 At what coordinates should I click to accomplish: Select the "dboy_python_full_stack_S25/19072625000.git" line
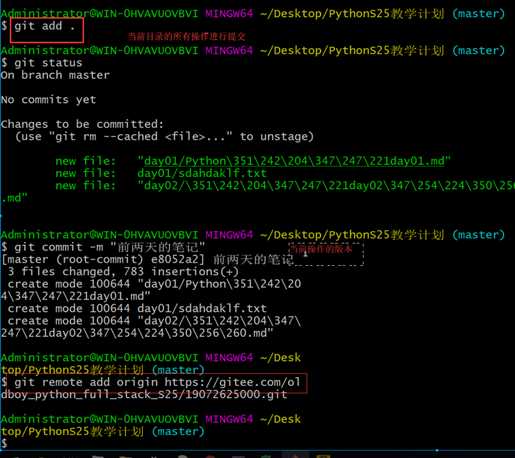pyautogui.click(x=144, y=395)
